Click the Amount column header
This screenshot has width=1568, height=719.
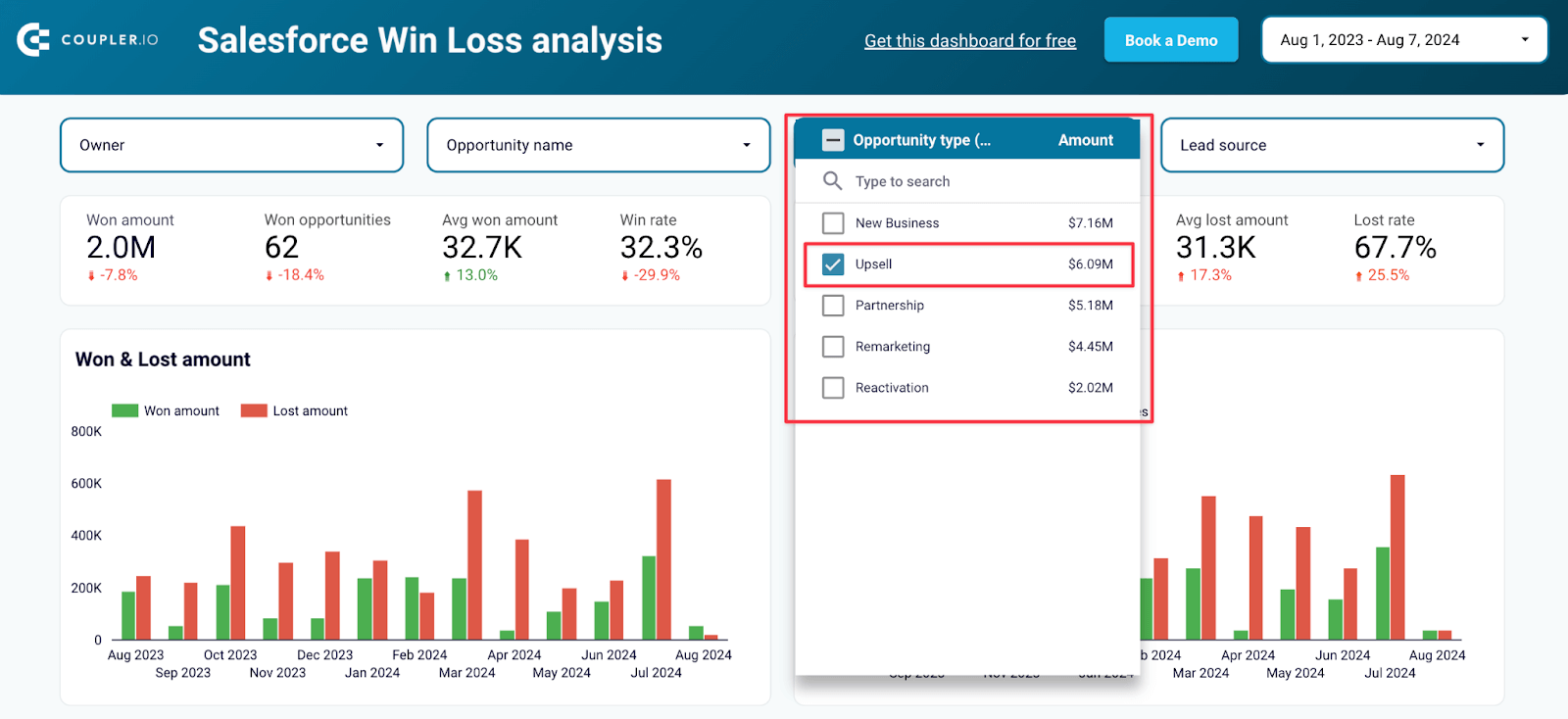(x=1086, y=140)
